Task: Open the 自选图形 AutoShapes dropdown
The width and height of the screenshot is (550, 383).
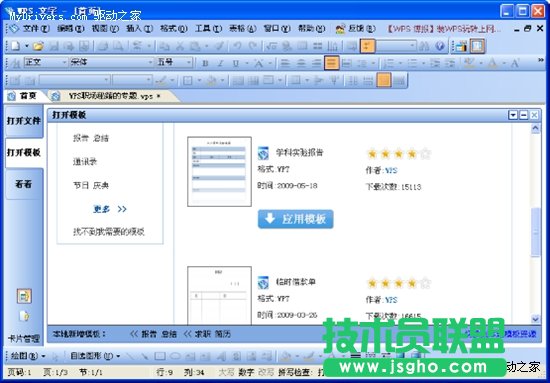Action: tap(95, 356)
